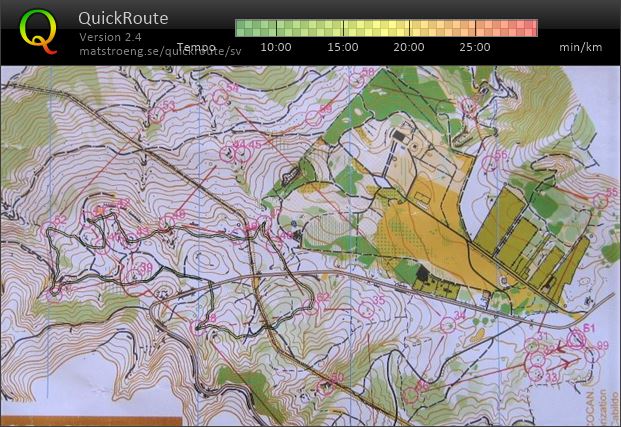The height and width of the screenshot is (427, 621).
Task: Select control circle 53 on the map
Action: 156,115
